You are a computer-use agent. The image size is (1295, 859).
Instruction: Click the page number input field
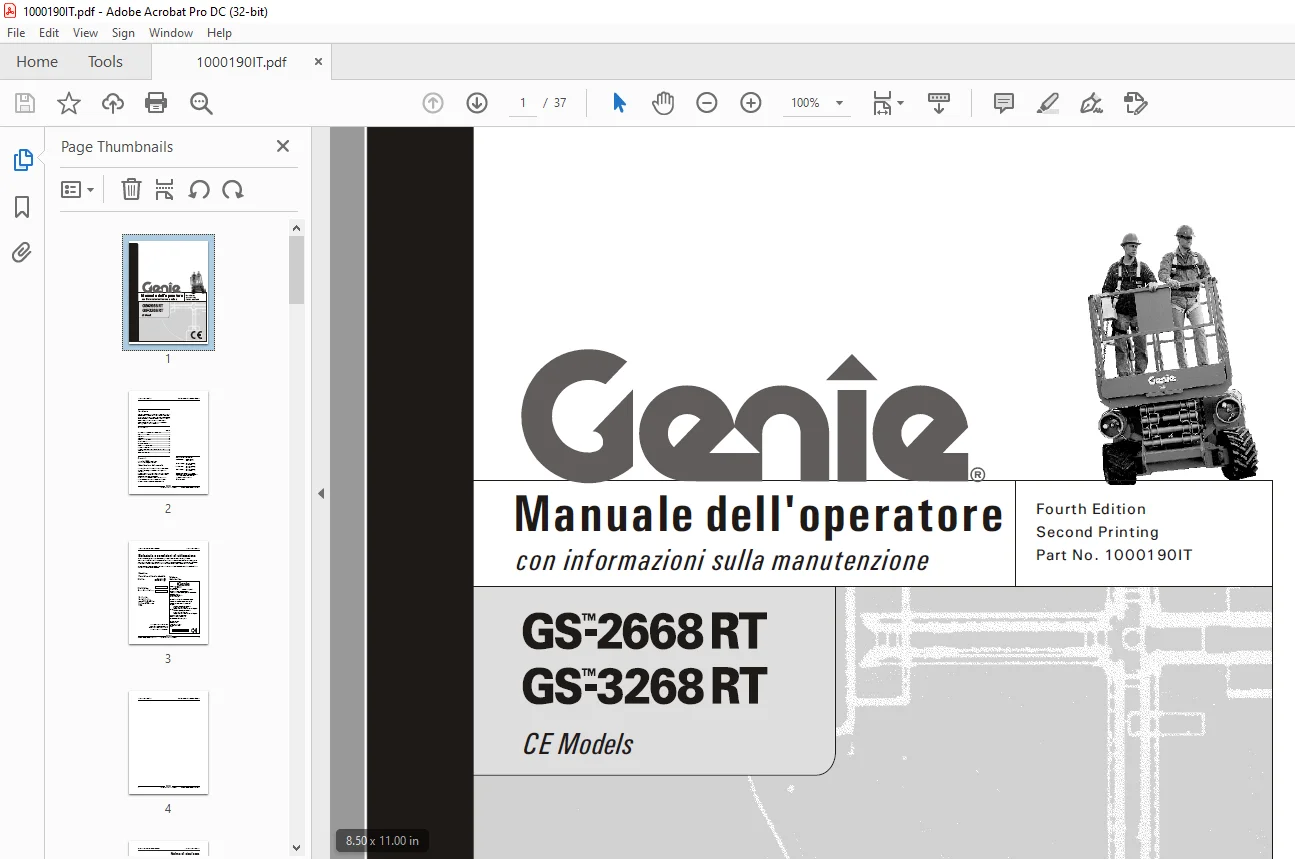522,103
